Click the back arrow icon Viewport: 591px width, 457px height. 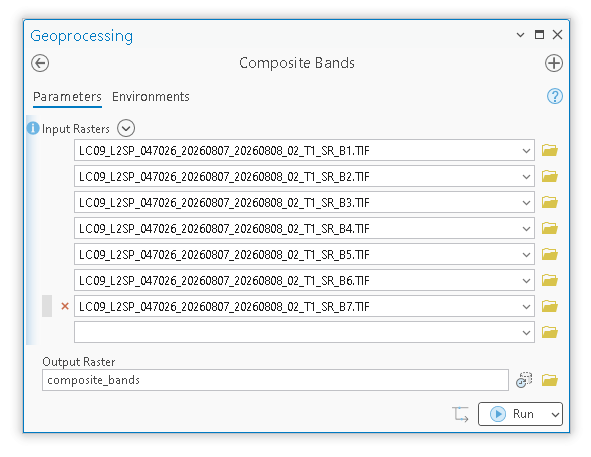point(40,63)
